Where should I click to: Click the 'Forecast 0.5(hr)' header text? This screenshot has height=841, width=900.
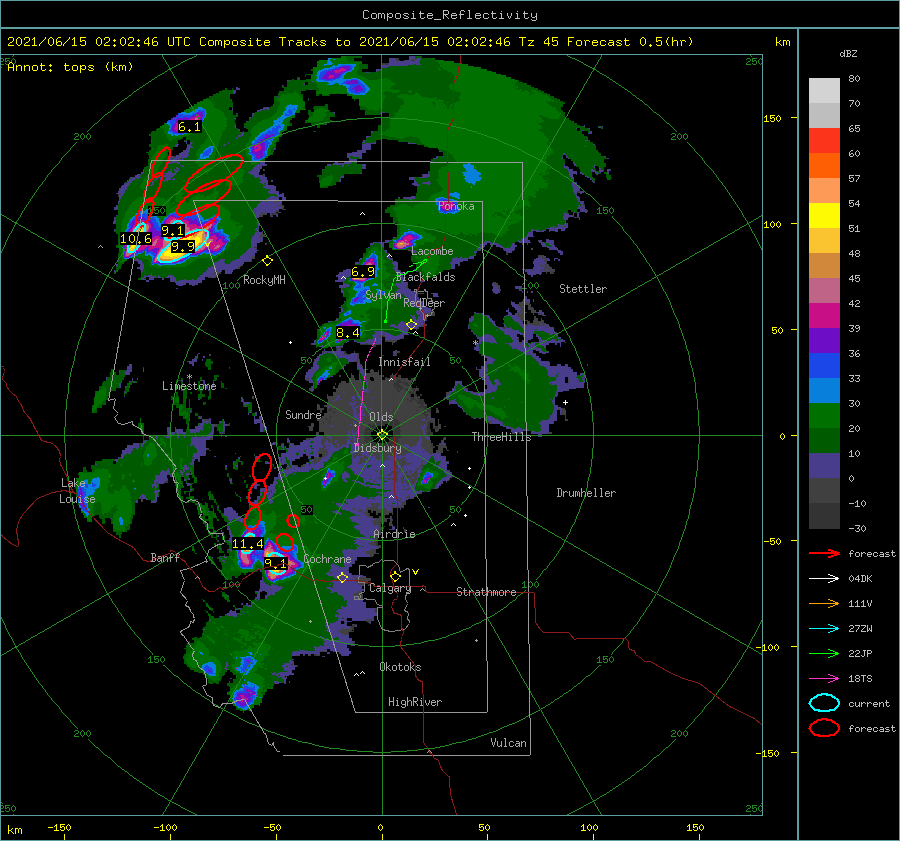(x=630, y=42)
